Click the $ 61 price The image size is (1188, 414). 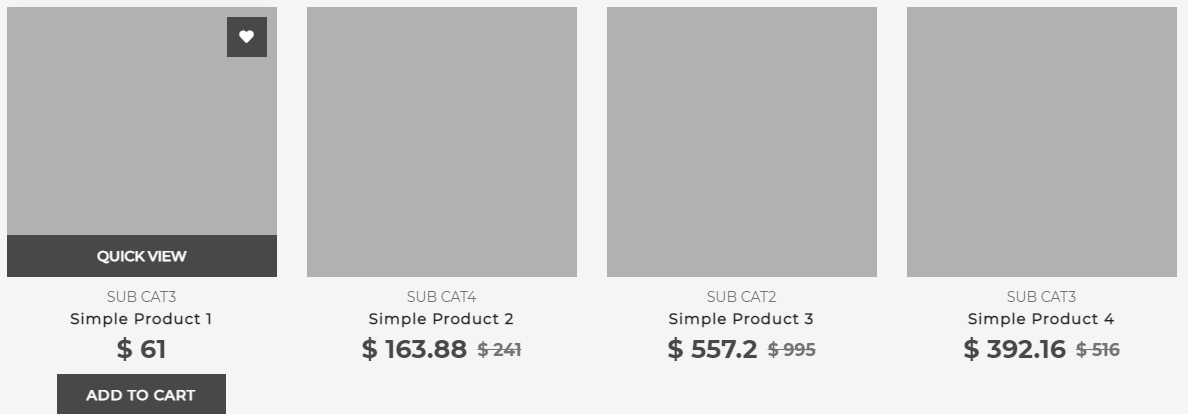pyautogui.click(x=141, y=349)
